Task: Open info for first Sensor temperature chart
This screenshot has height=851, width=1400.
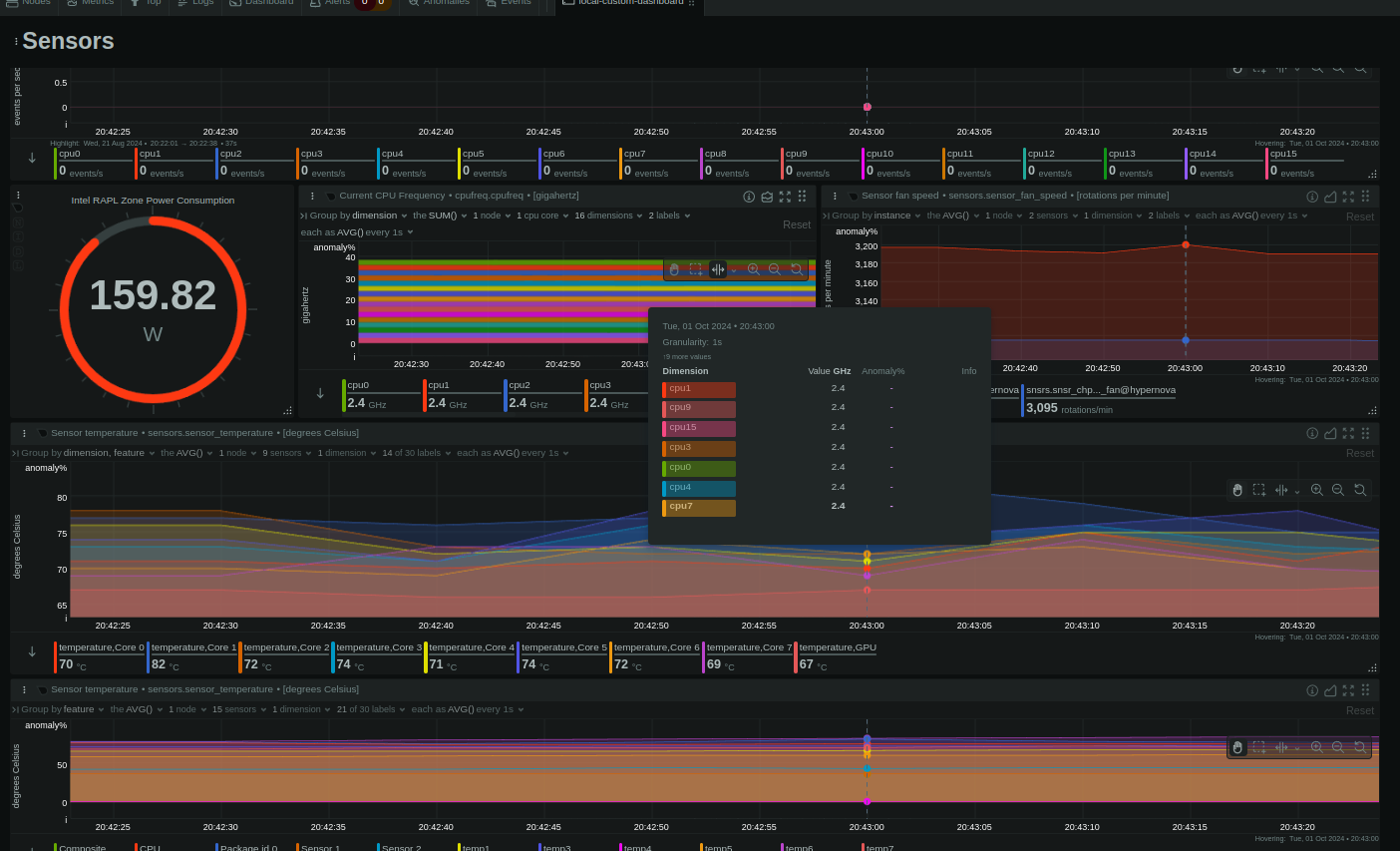Action: tap(1312, 433)
